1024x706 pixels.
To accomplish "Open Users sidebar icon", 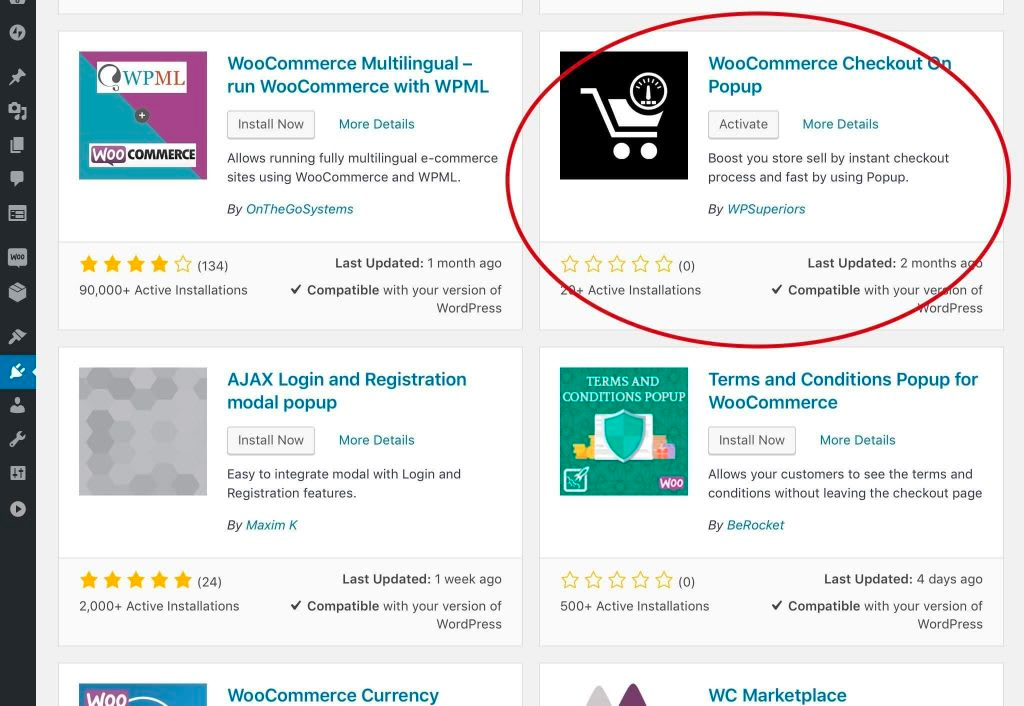I will pyautogui.click(x=18, y=406).
